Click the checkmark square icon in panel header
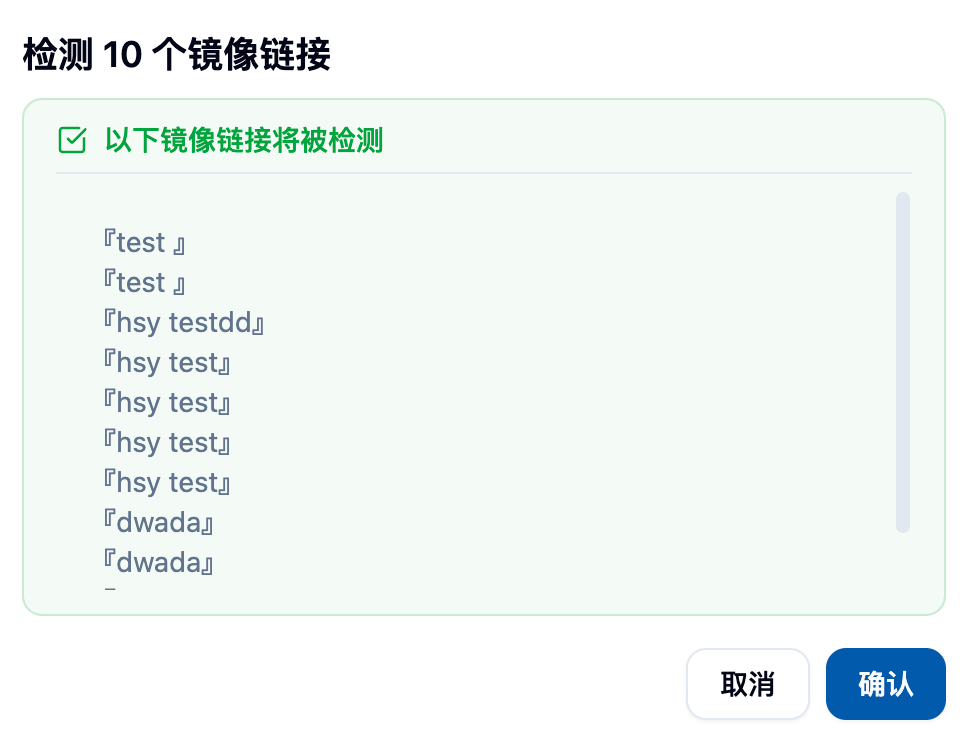 click(x=72, y=140)
